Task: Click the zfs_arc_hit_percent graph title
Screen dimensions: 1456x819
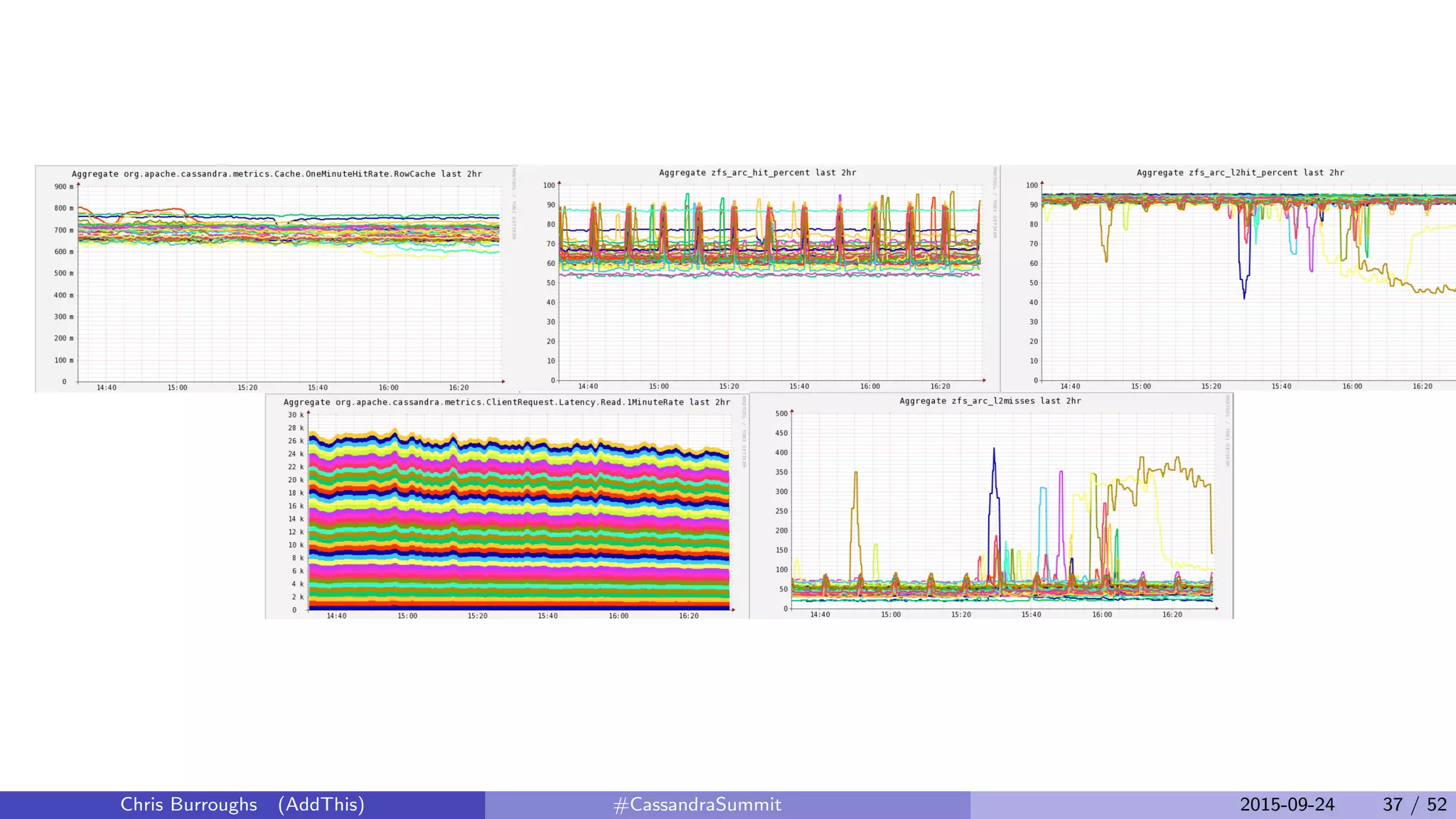Action: [757, 173]
